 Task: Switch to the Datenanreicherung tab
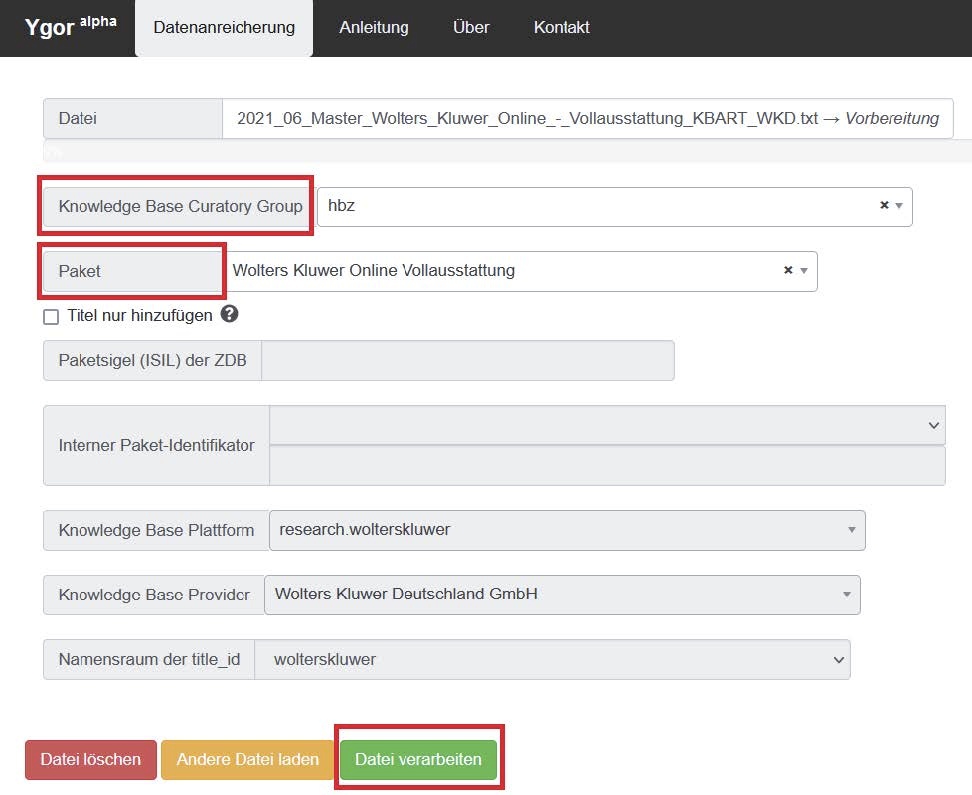click(224, 28)
